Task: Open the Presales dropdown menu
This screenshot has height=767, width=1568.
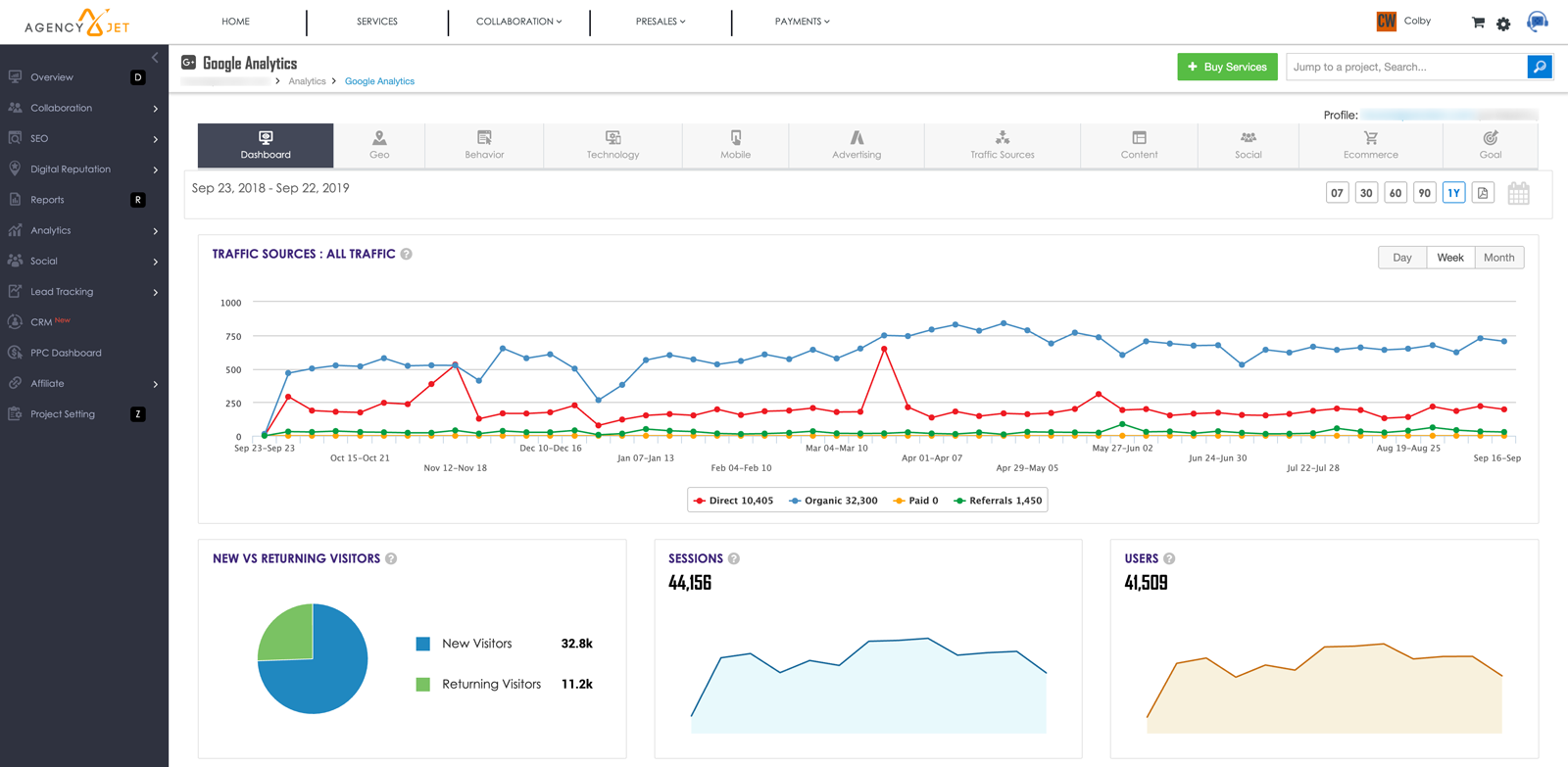Action: pos(661,22)
